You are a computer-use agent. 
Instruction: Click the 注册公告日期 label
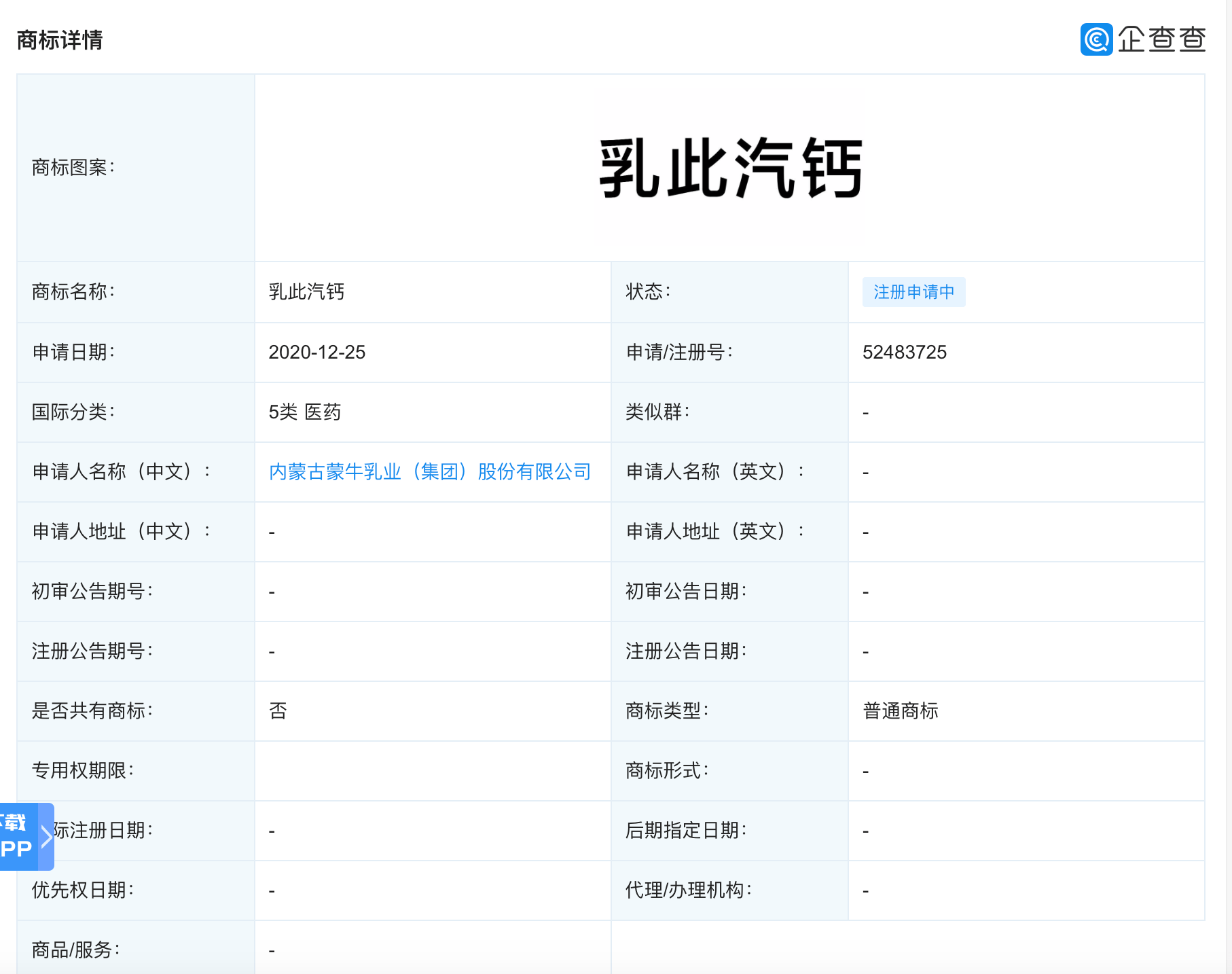(x=686, y=651)
